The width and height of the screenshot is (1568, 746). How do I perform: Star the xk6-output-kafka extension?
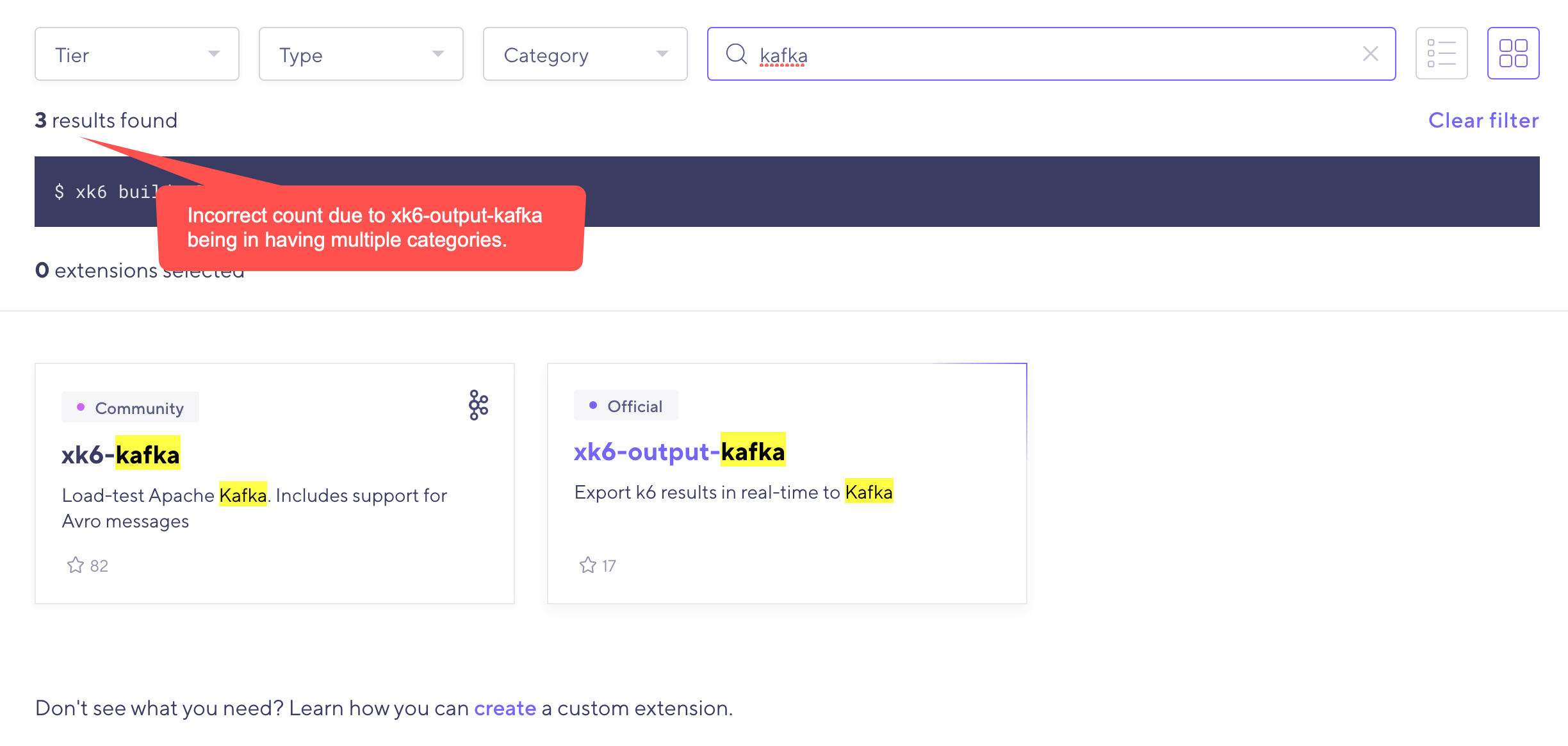pyautogui.click(x=588, y=565)
